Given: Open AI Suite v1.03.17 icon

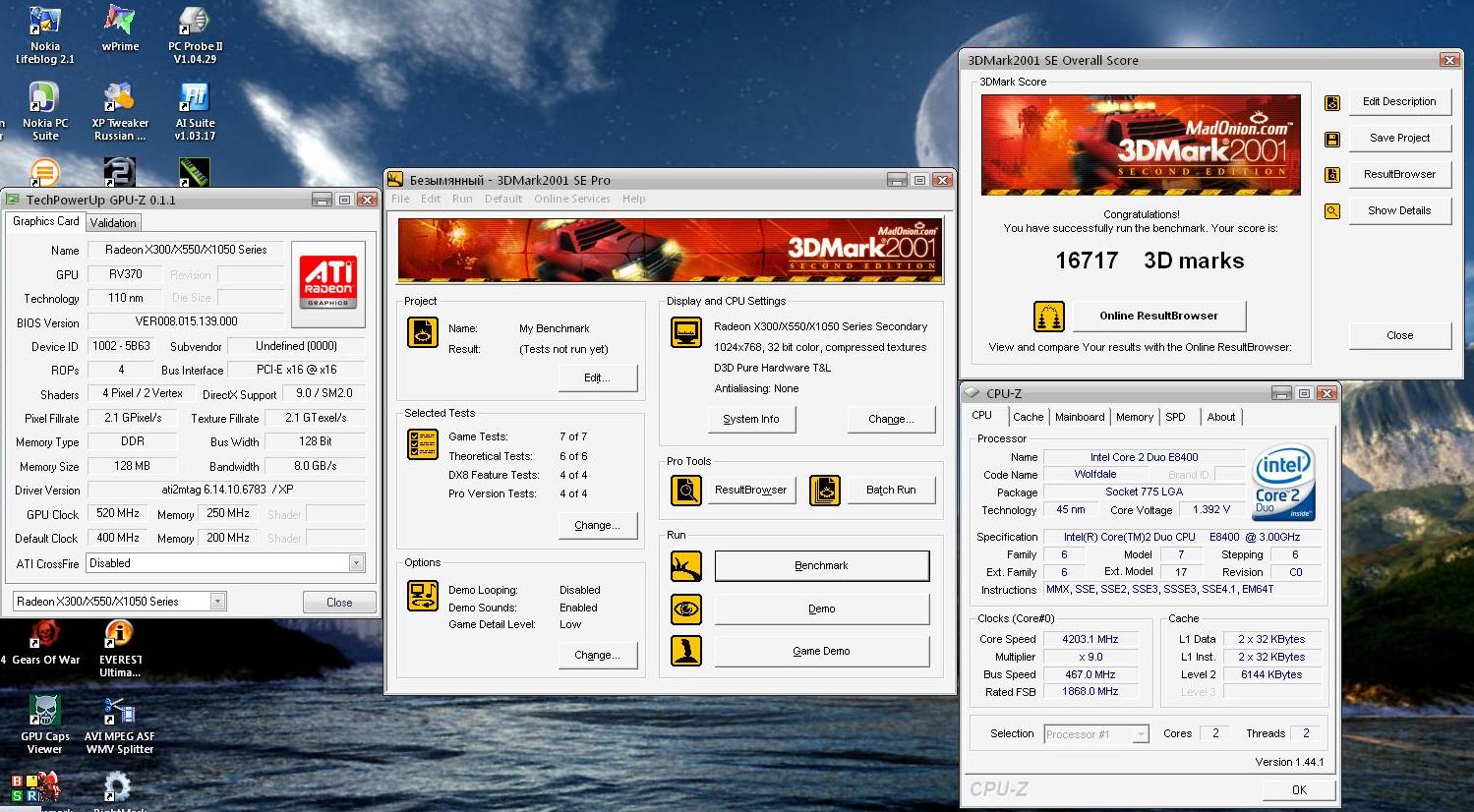Looking at the screenshot, I should click(195, 112).
